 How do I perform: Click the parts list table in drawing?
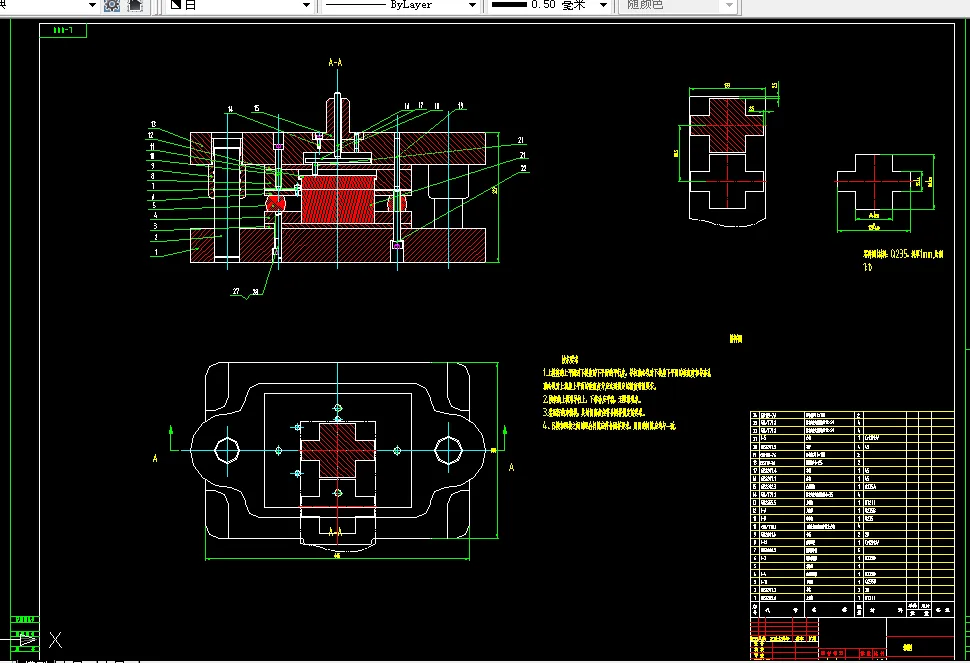[x=852, y=514]
